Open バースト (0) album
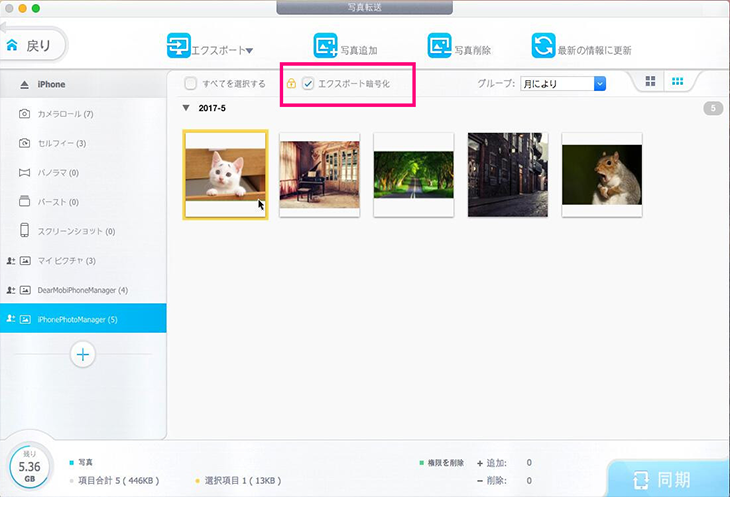This screenshot has width=730, height=510. coord(83,202)
